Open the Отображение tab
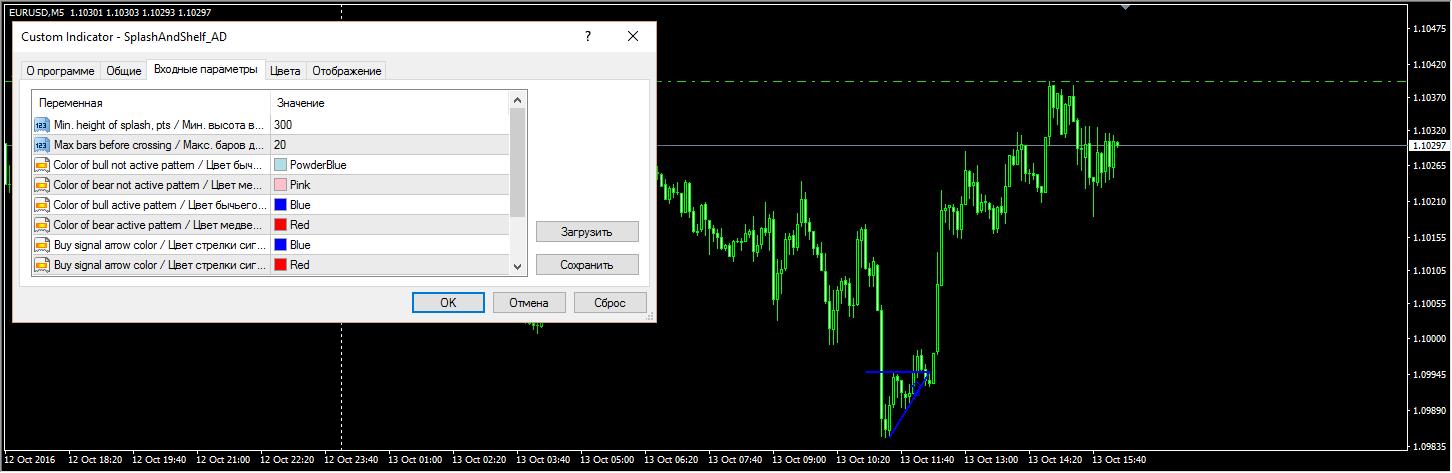 click(346, 71)
